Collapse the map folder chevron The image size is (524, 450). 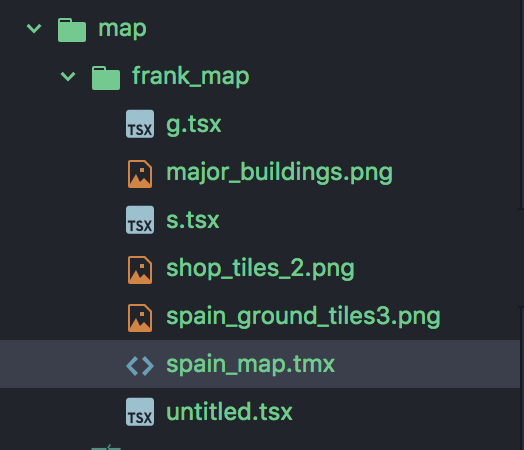point(34,29)
